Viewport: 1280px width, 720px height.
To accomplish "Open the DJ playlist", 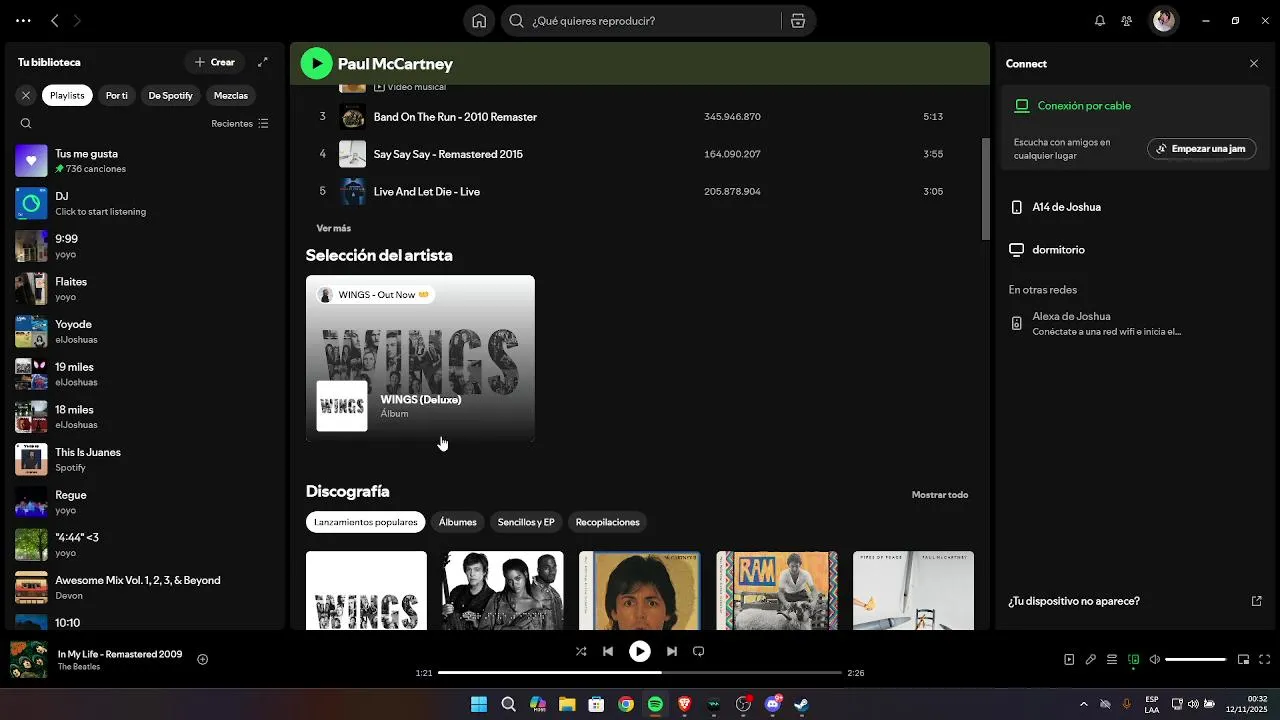I will coord(145,203).
